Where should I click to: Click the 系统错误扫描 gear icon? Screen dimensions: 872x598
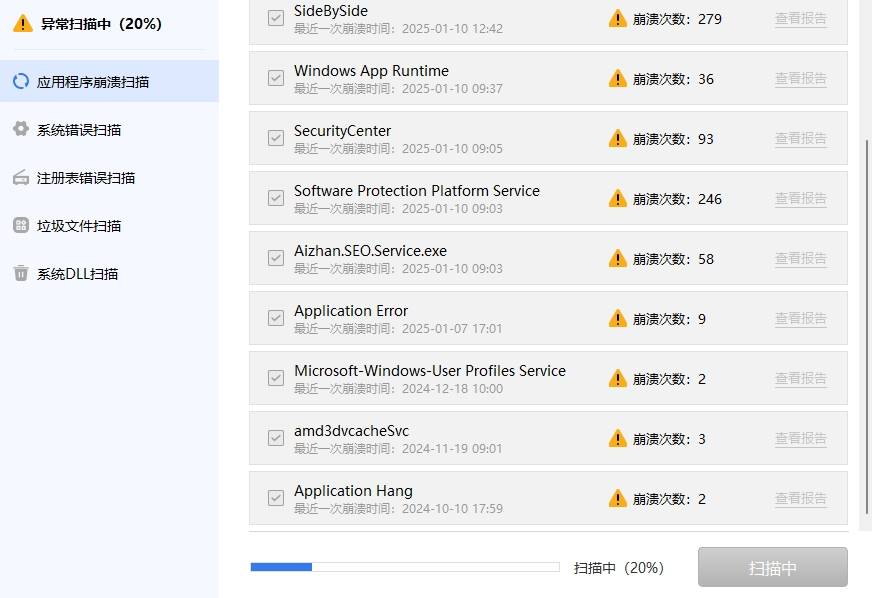point(20,129)
